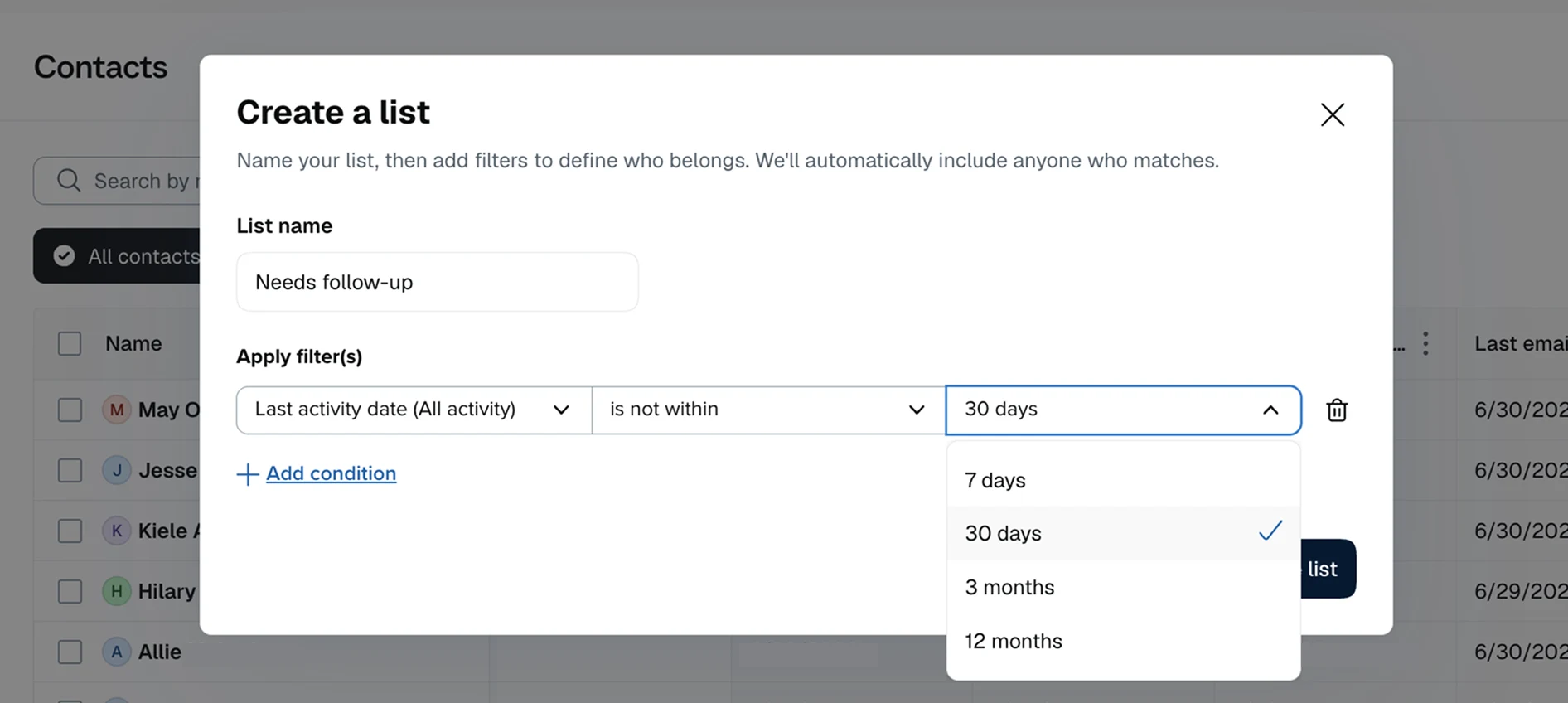Select 7 days from the dropdown list
Viewport: 1568px width, 703px height.
pos(1123,480)
